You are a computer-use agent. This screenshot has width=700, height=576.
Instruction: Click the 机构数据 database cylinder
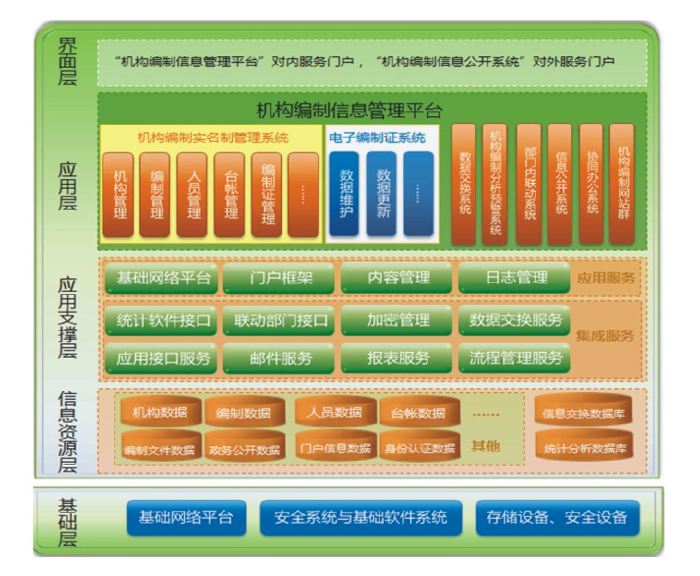tap(160, 412)
